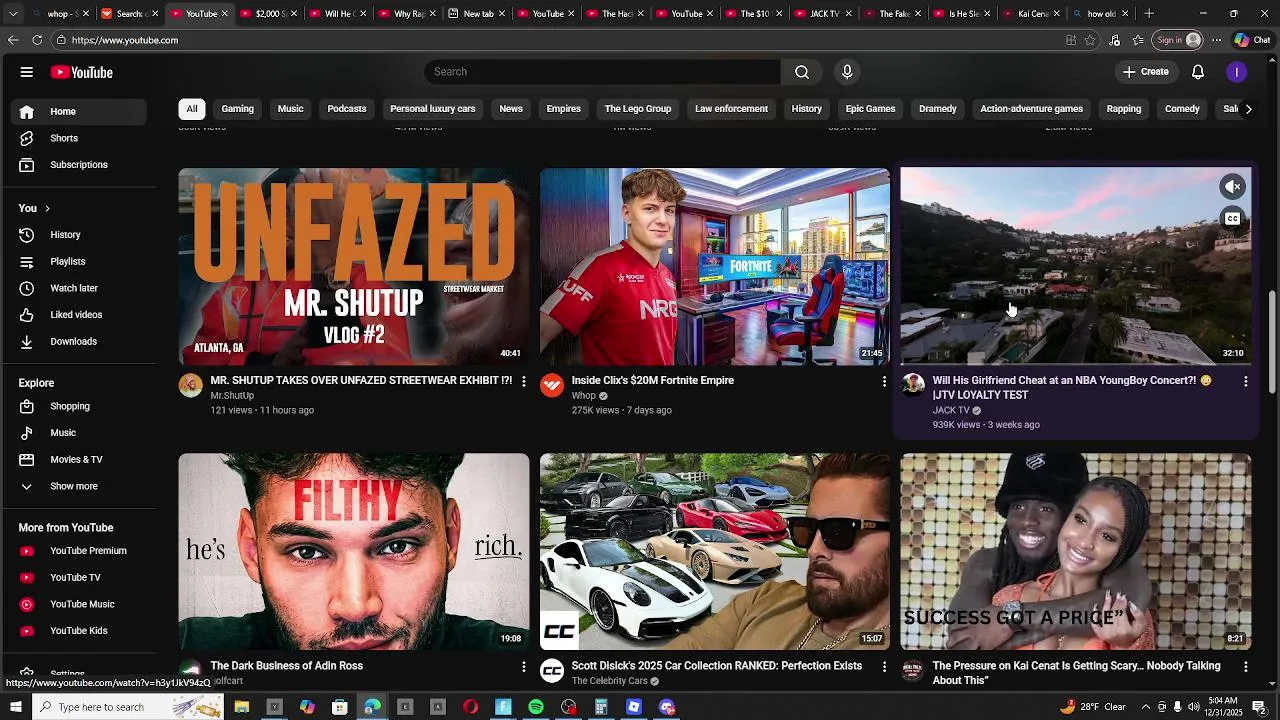Click the Mr.ShutUp channel avatar

click(x=190, y=386)
